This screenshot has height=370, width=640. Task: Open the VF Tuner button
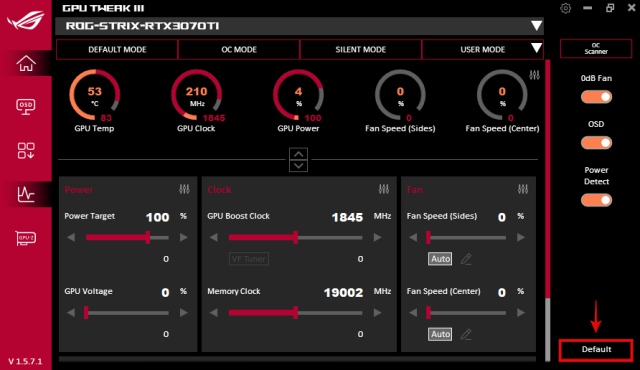[249, 259]
